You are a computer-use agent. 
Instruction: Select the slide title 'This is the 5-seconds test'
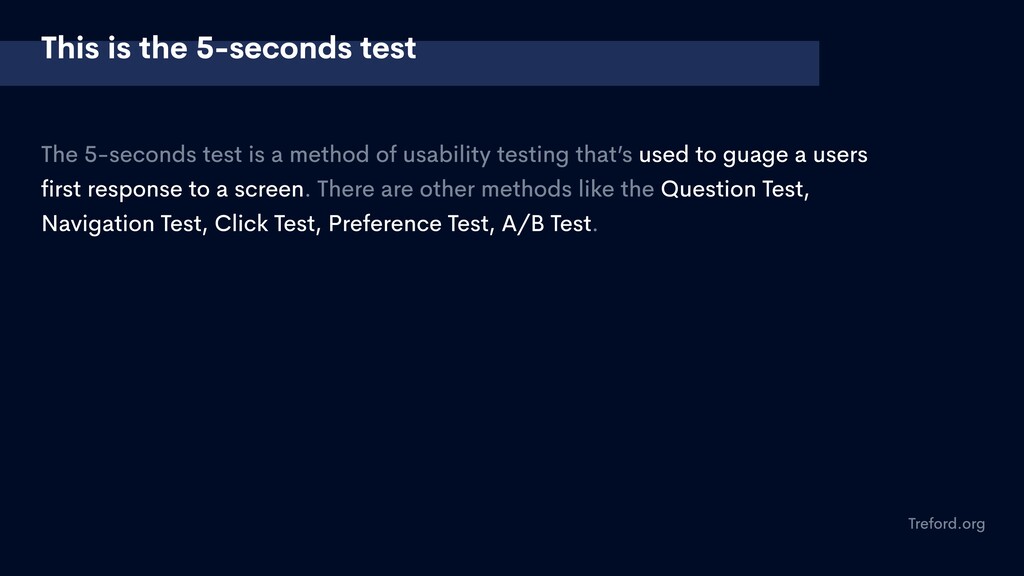tap(229, 48)
